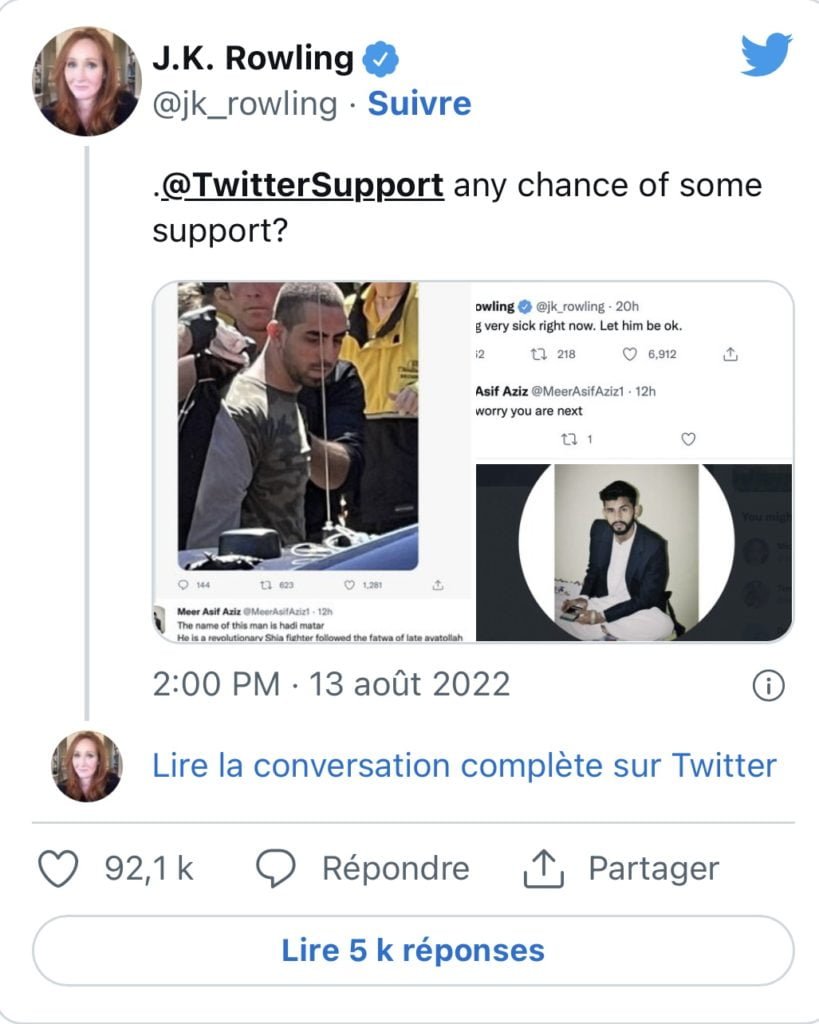Open J.K. Rowling's profile picture at top

click(87, 81)
